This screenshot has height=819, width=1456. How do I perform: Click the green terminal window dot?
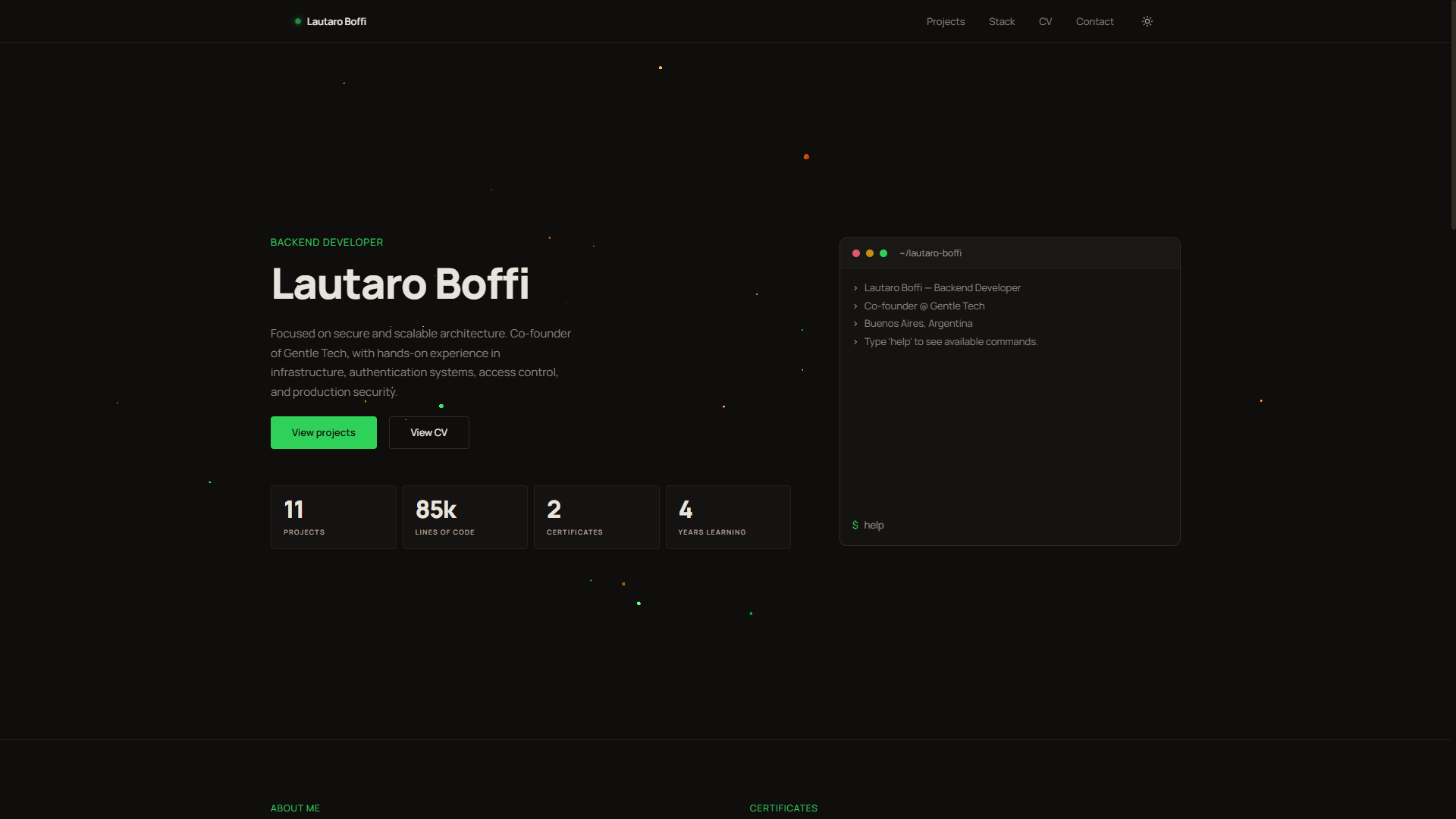(x=883, y=253)
